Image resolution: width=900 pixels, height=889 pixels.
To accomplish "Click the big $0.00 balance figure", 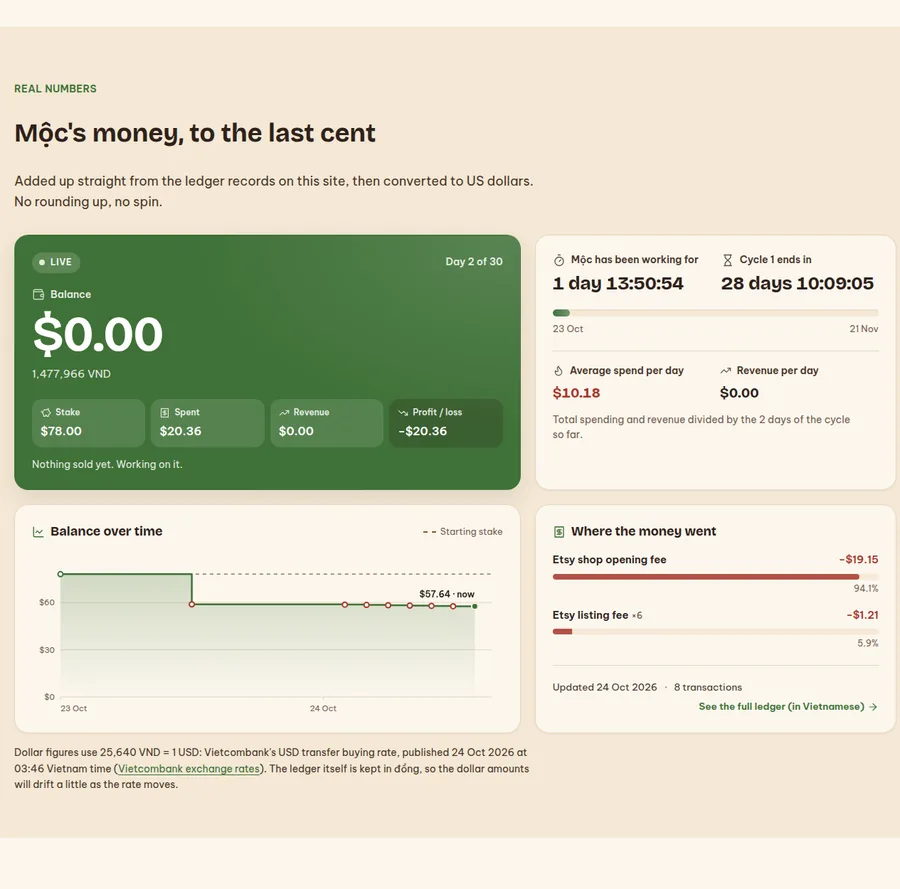I will pos(98,334).
